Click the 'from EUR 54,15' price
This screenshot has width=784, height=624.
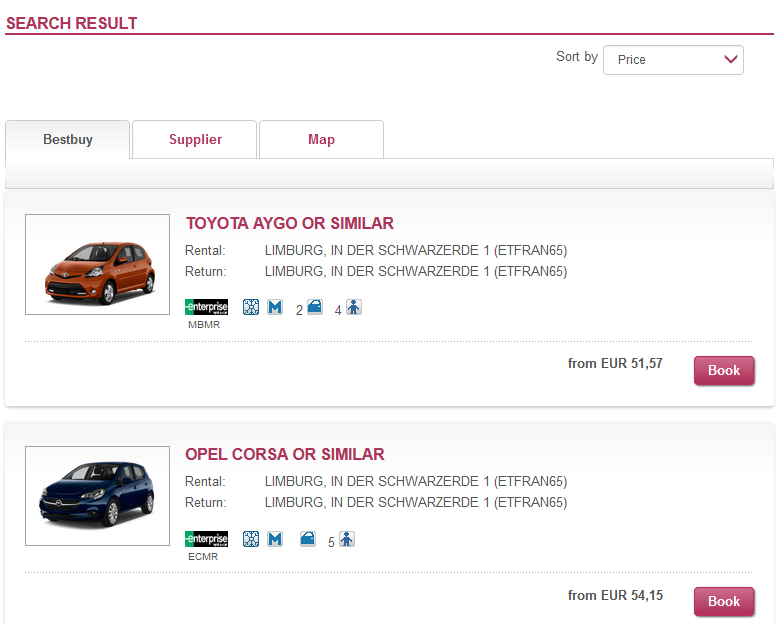[615, 596]
